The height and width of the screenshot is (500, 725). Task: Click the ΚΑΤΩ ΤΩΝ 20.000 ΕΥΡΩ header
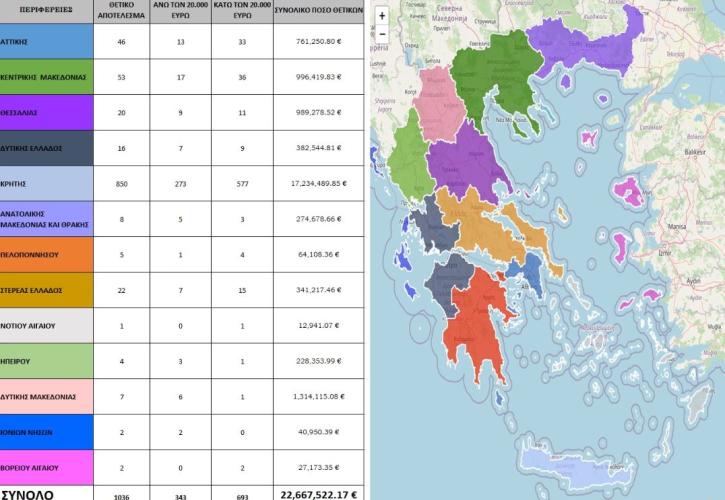(x=243, y=10)
